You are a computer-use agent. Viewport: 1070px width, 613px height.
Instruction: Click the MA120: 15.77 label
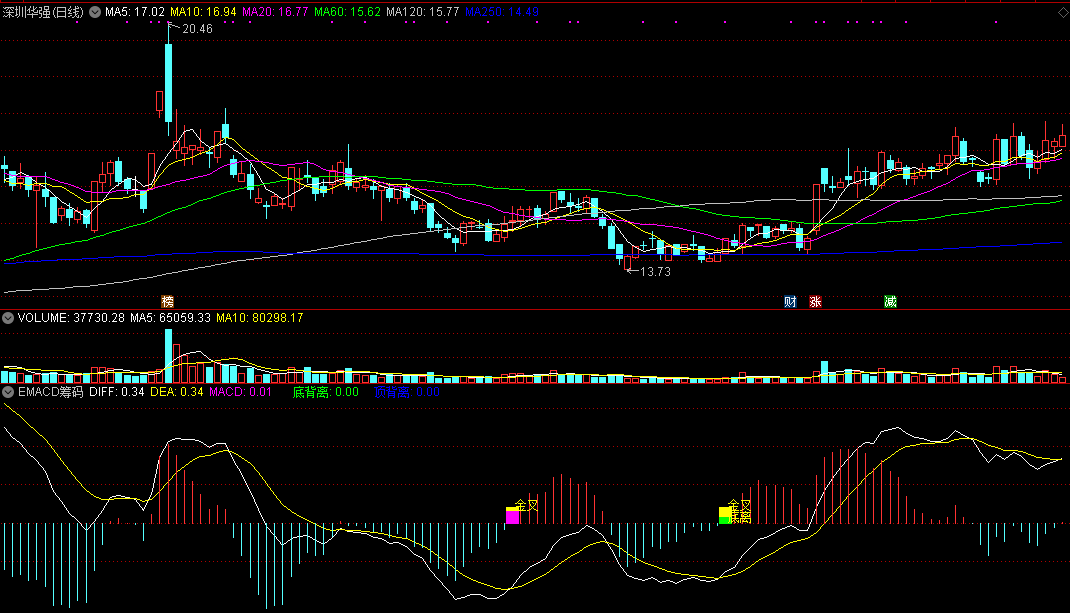click(422, 12)
